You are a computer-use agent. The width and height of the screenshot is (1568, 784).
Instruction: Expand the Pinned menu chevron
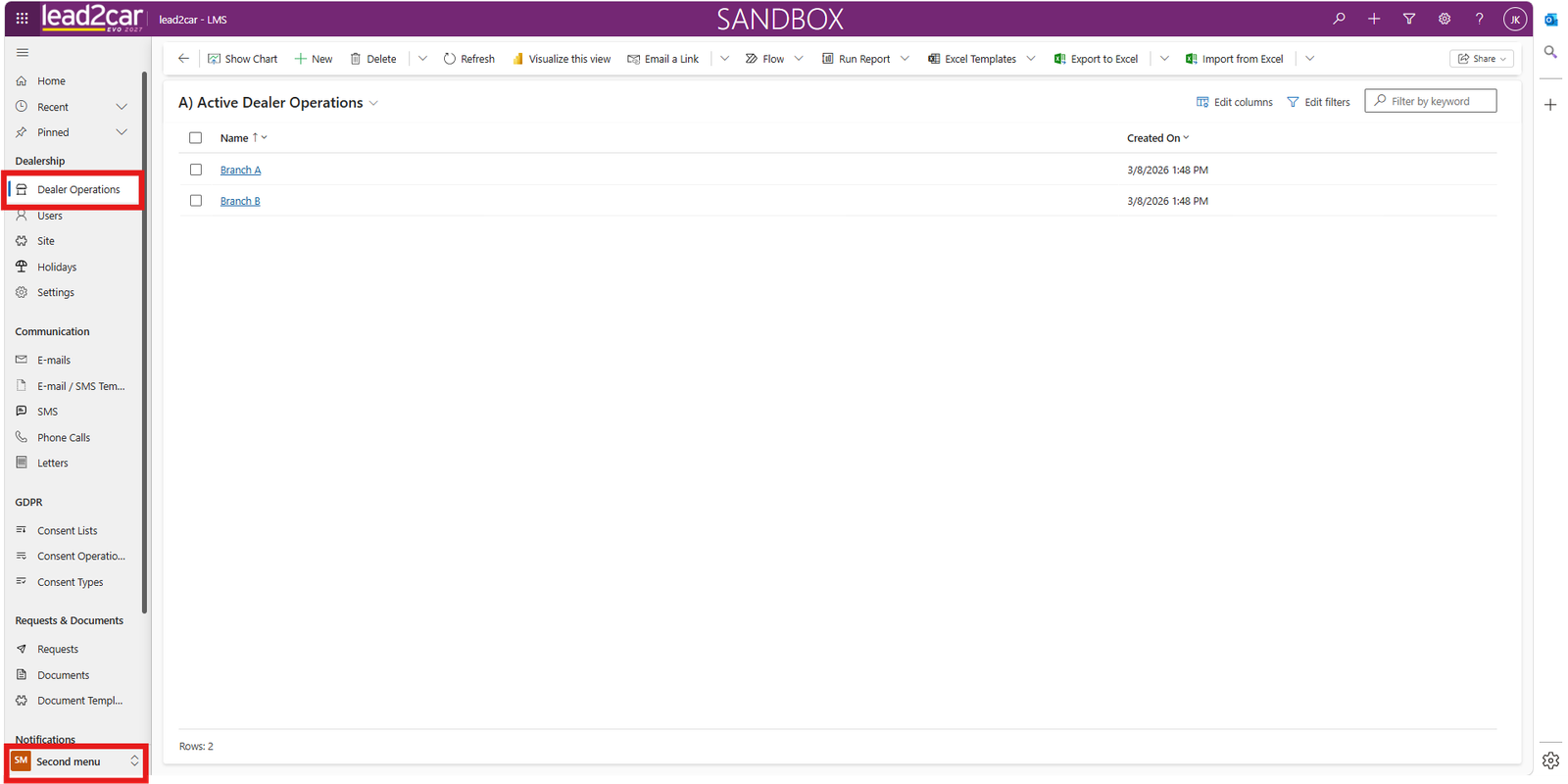[x=122, y=132]
